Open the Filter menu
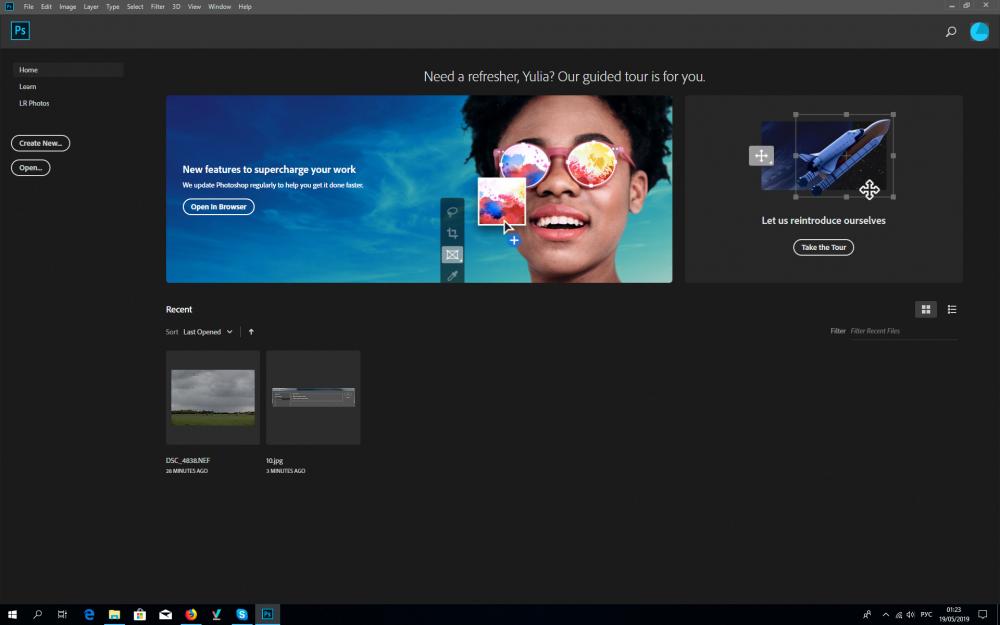The height and width of the screenshot is (625, 1000). (158, 6)
